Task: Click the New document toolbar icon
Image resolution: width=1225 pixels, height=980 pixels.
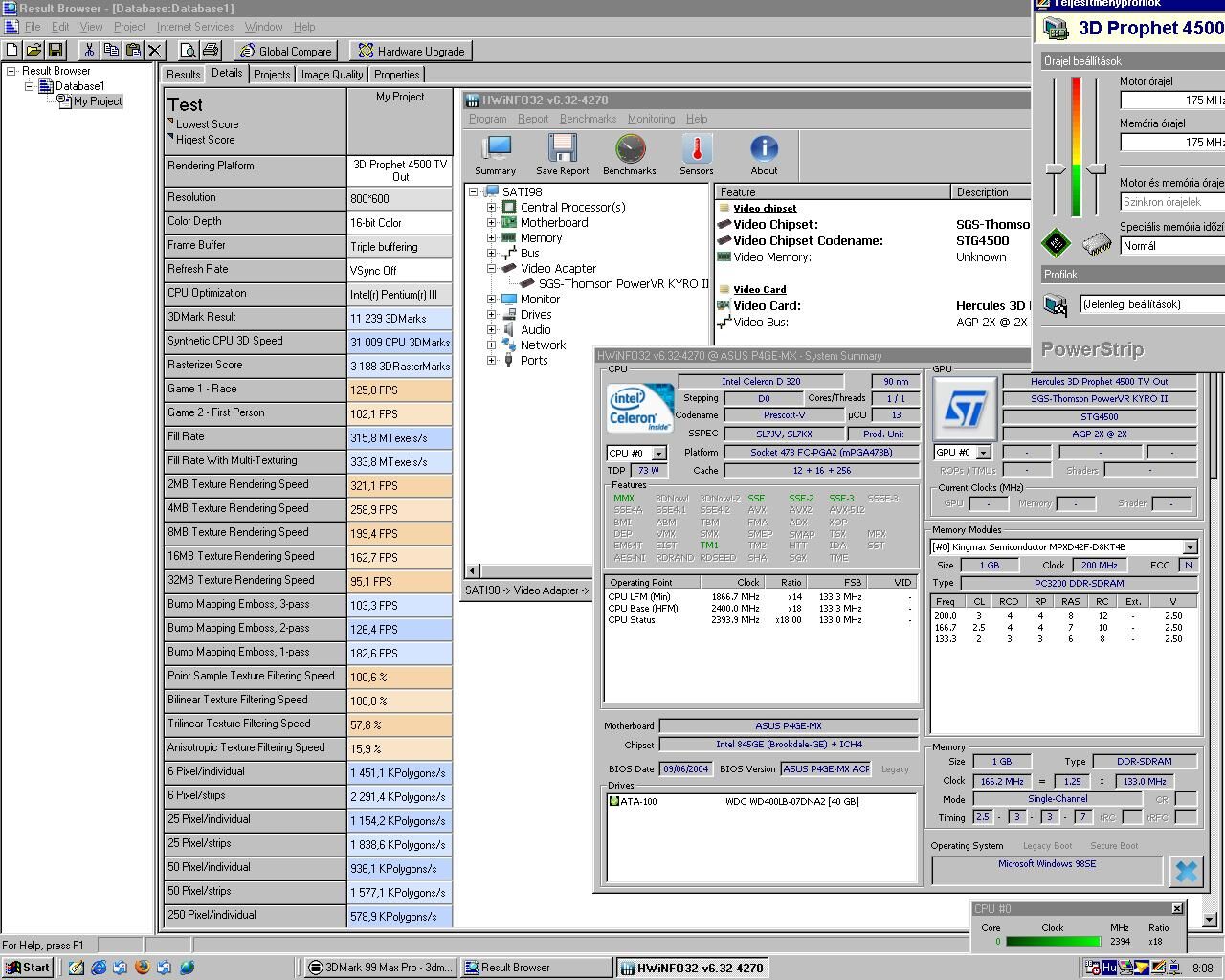Action: point(11,50)
